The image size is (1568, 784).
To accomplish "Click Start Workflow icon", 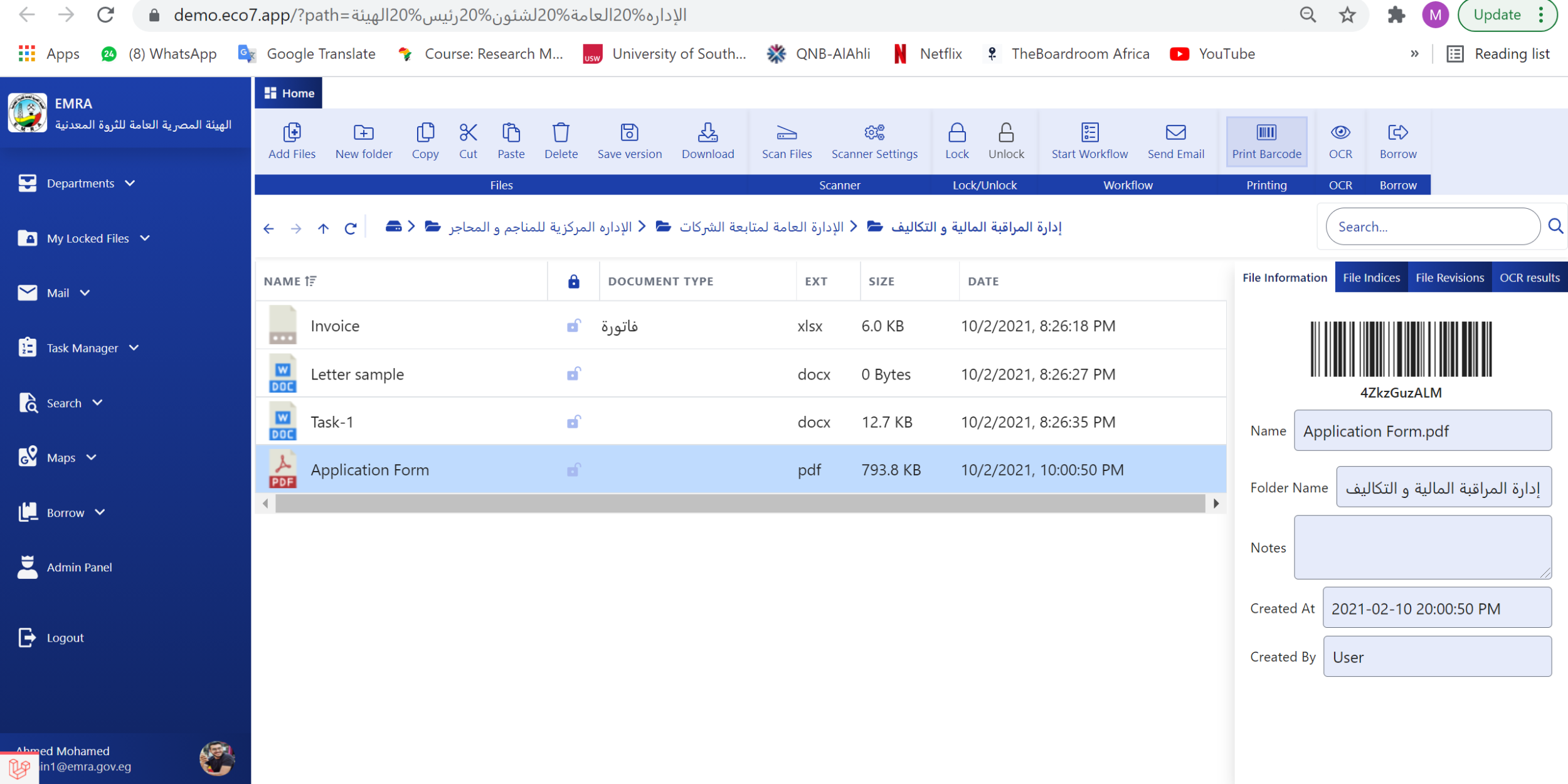I will pyautogui.click(x=1089, y=132).
